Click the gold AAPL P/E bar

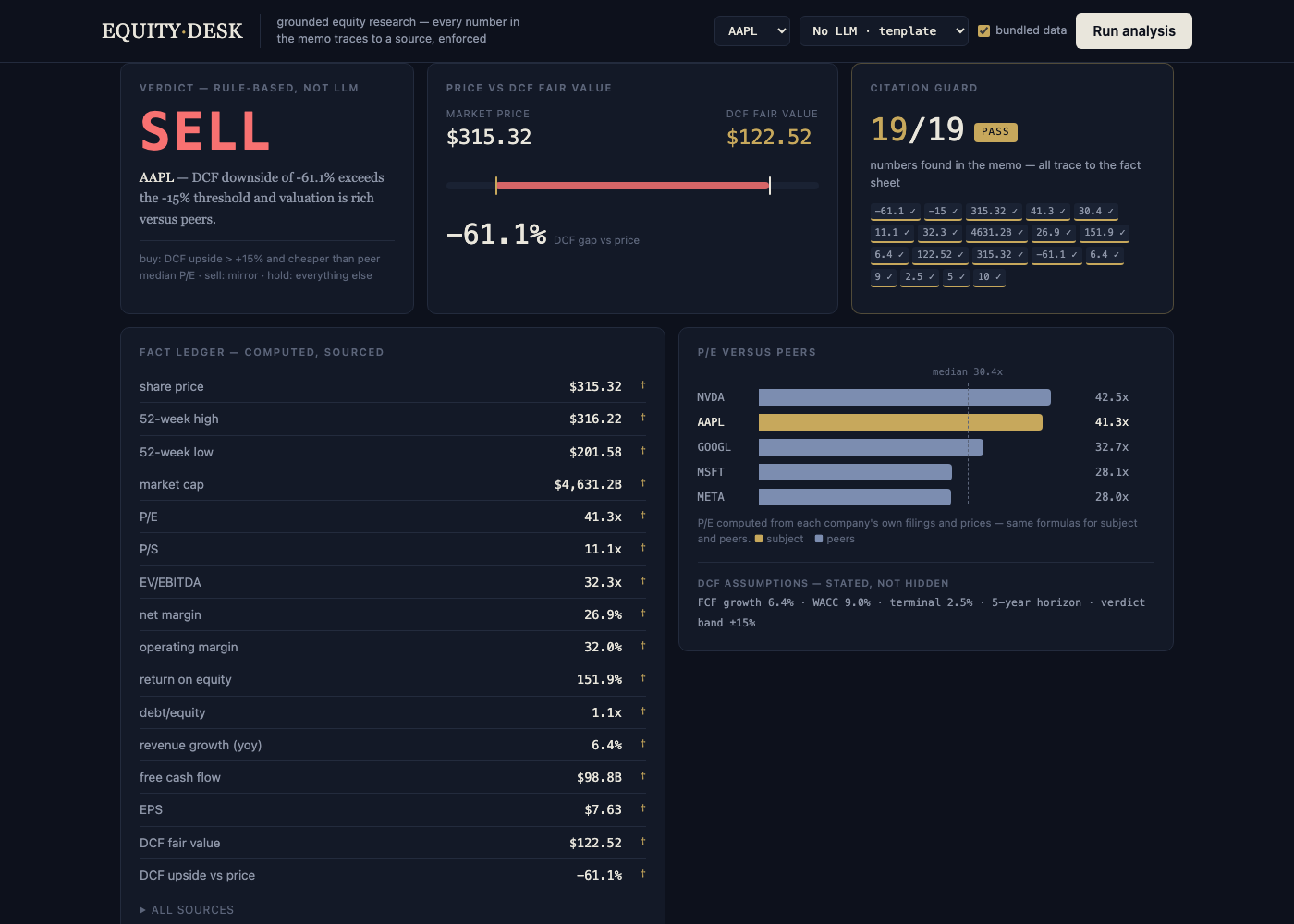coord(900,422)
